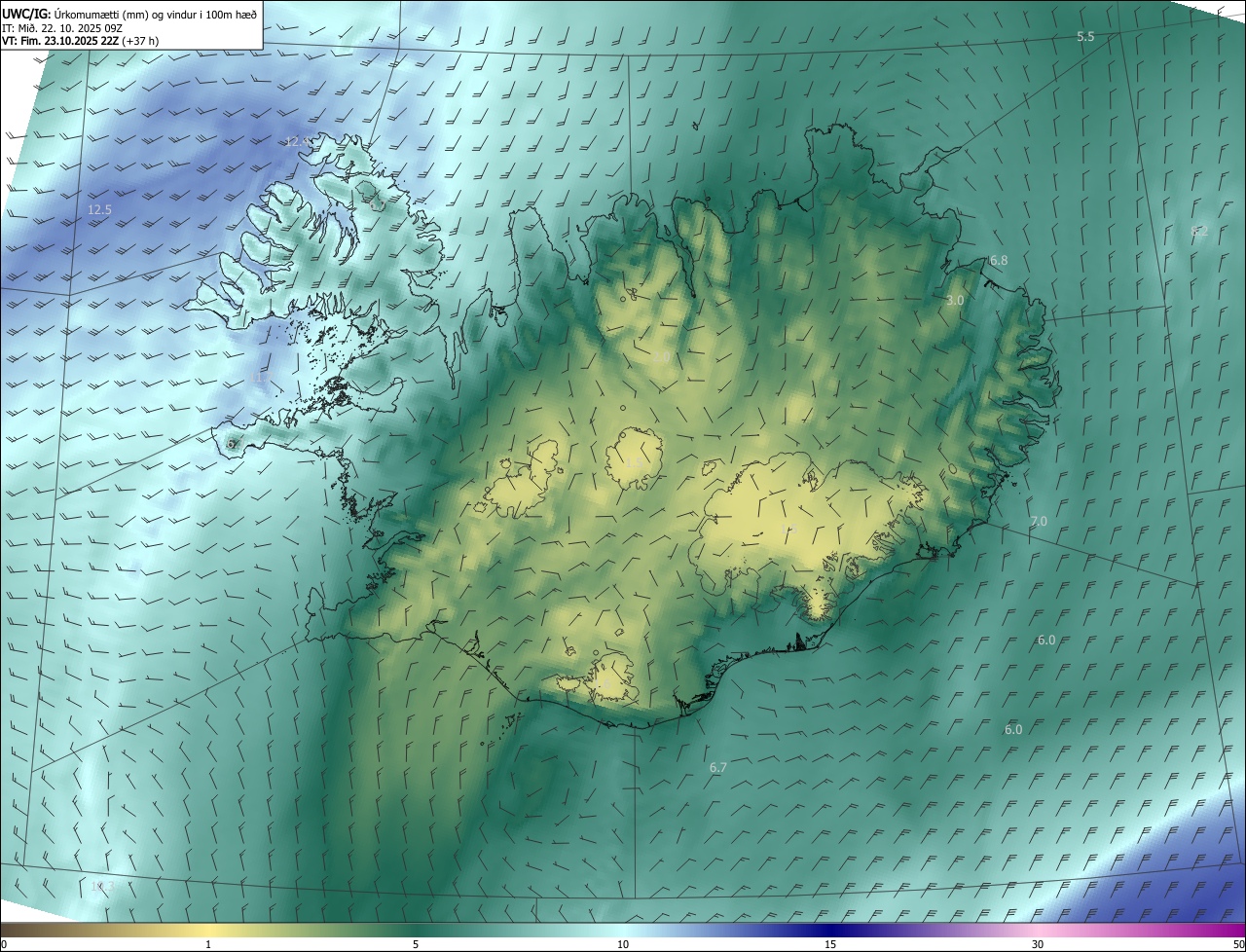Click the "6.8" value label on the map
Screen dimensions: 1246x952
(x=999, y=261)
